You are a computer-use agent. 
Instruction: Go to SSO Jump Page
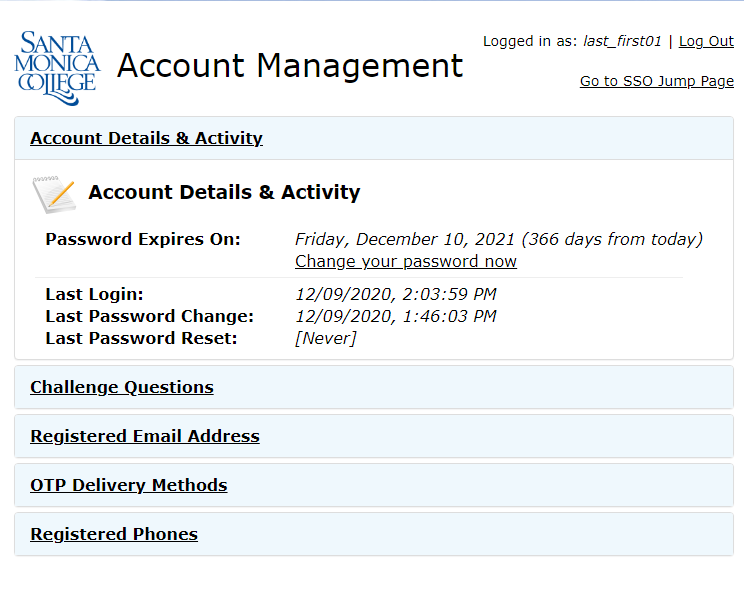(656, 81)
